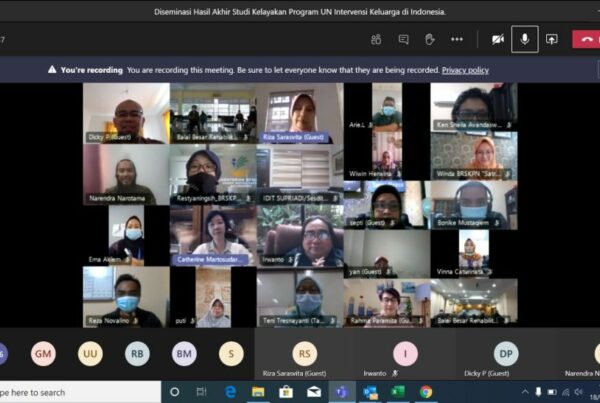Select Vinna Catarinata video tile
The image size is (600, 403).
click(x=474, y=254)
